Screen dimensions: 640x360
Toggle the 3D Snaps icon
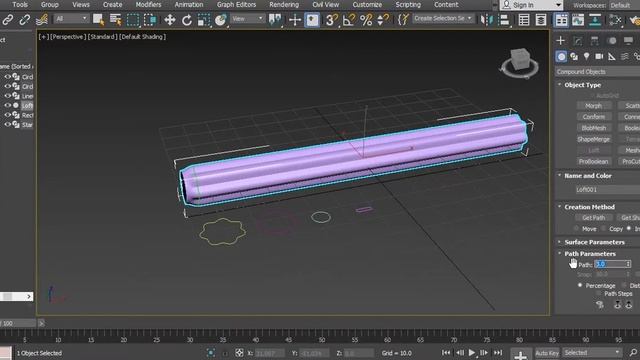(331, 20)
